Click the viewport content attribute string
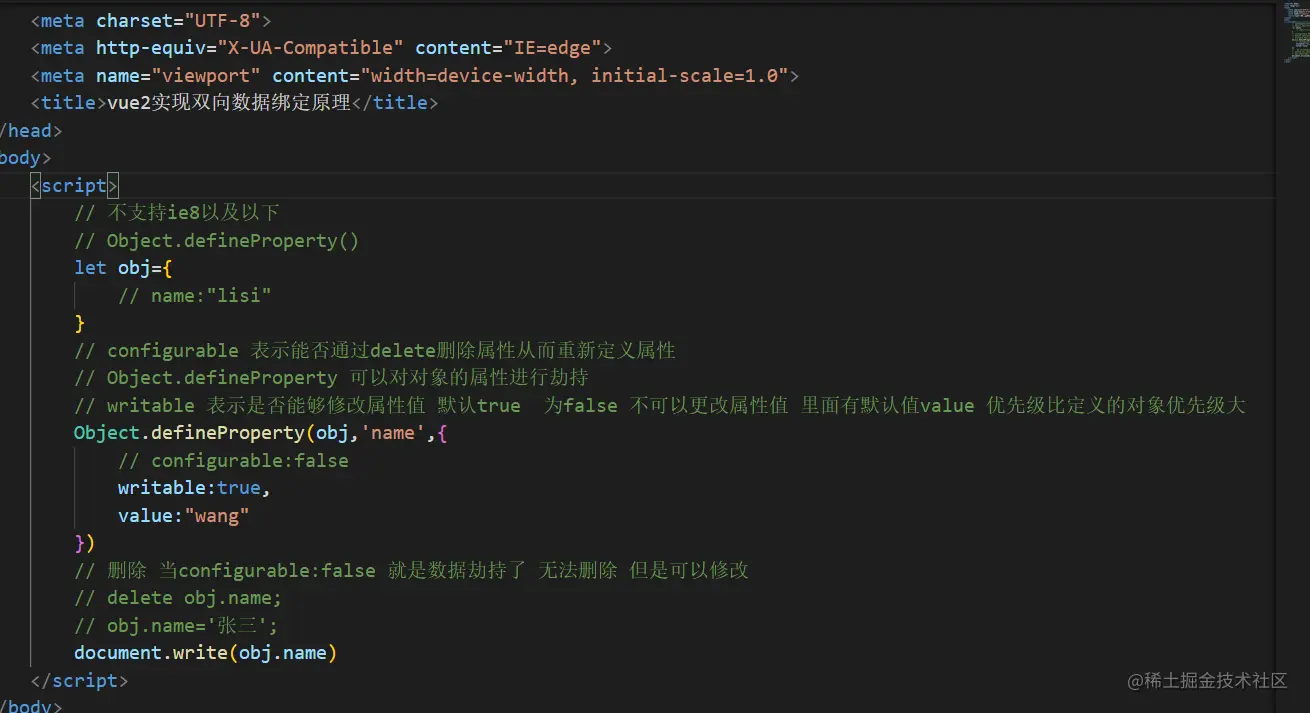This screenshot has width=1310, height=713. click(x=574, y=76)
